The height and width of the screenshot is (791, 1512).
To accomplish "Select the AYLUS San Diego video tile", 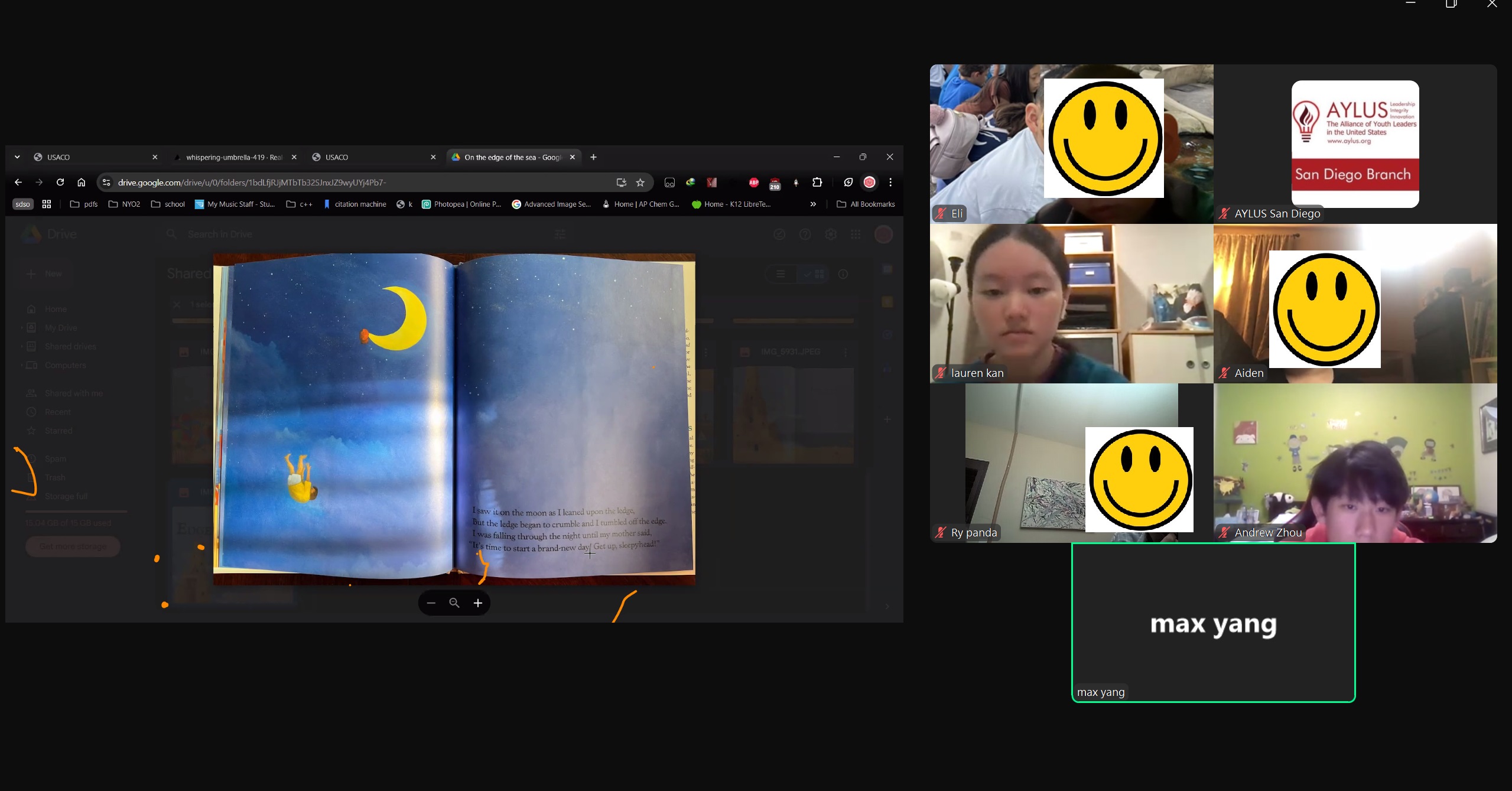I will click(x=1355, y=144).
